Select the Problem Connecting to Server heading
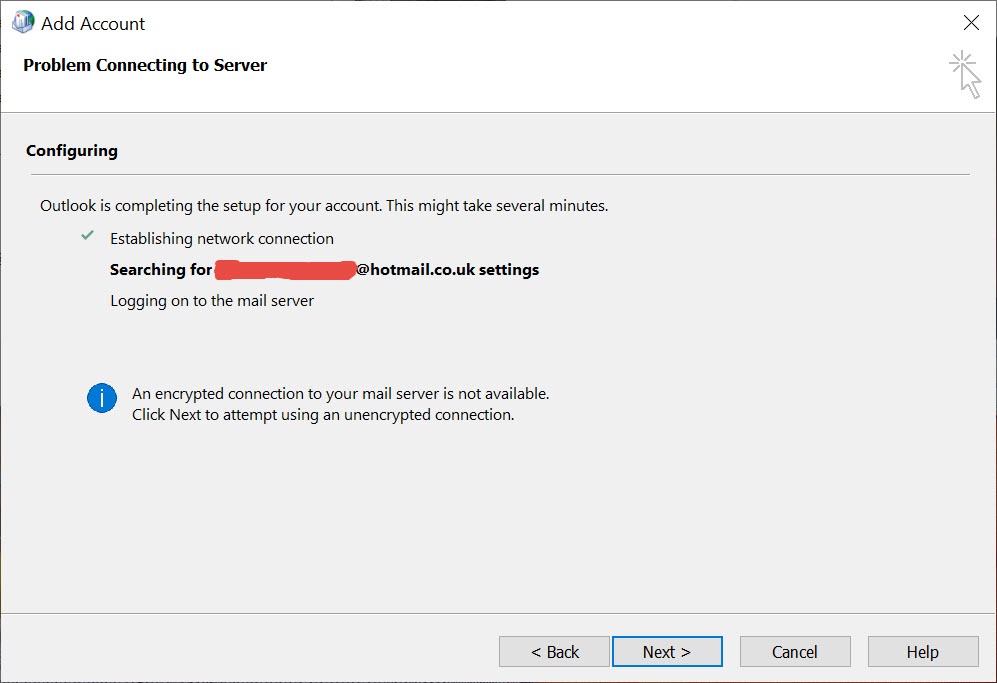The height and width of the screenshot is (683, 997). point(145,64)
